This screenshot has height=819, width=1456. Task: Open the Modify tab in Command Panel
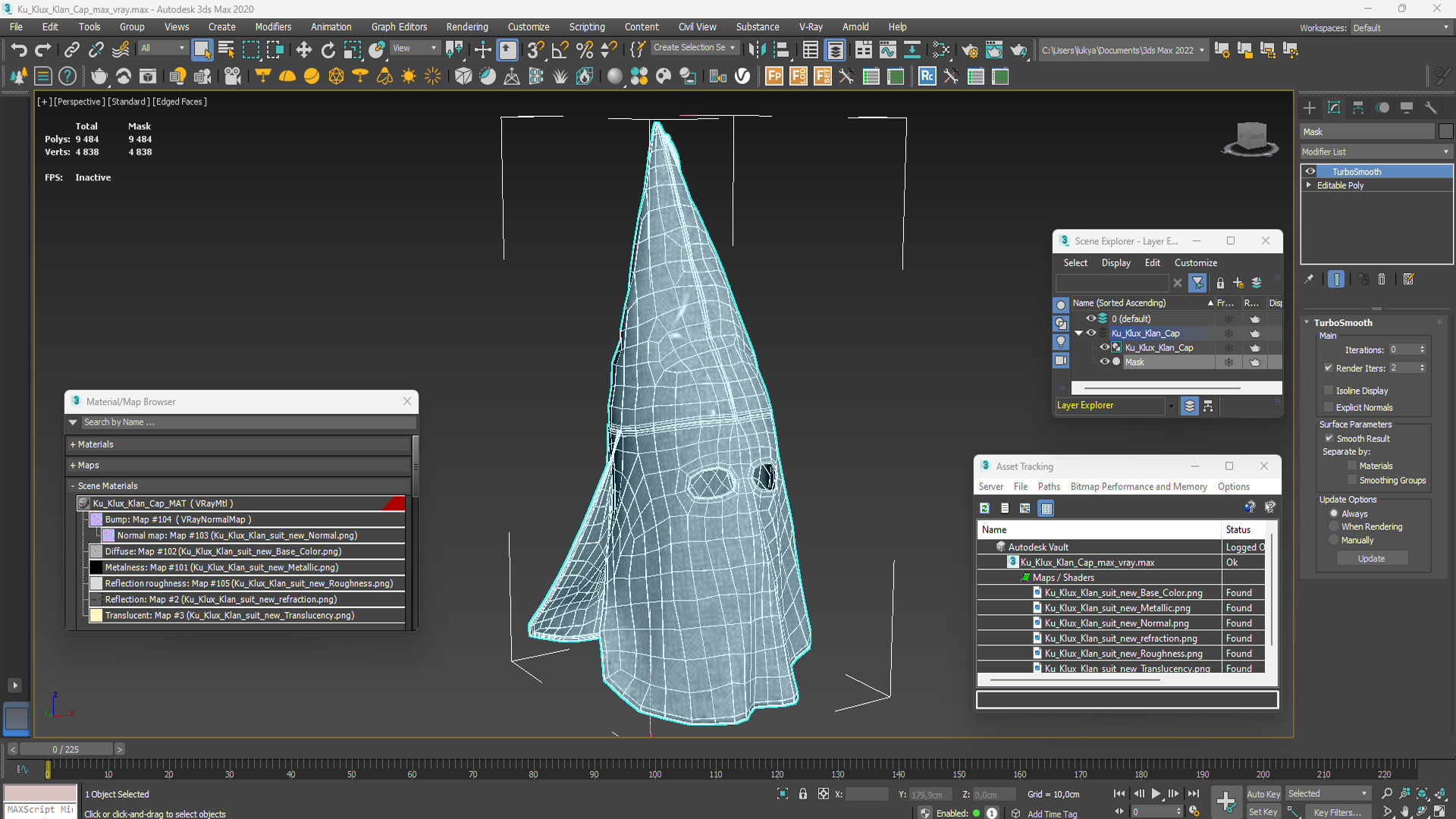[1334, 108]
